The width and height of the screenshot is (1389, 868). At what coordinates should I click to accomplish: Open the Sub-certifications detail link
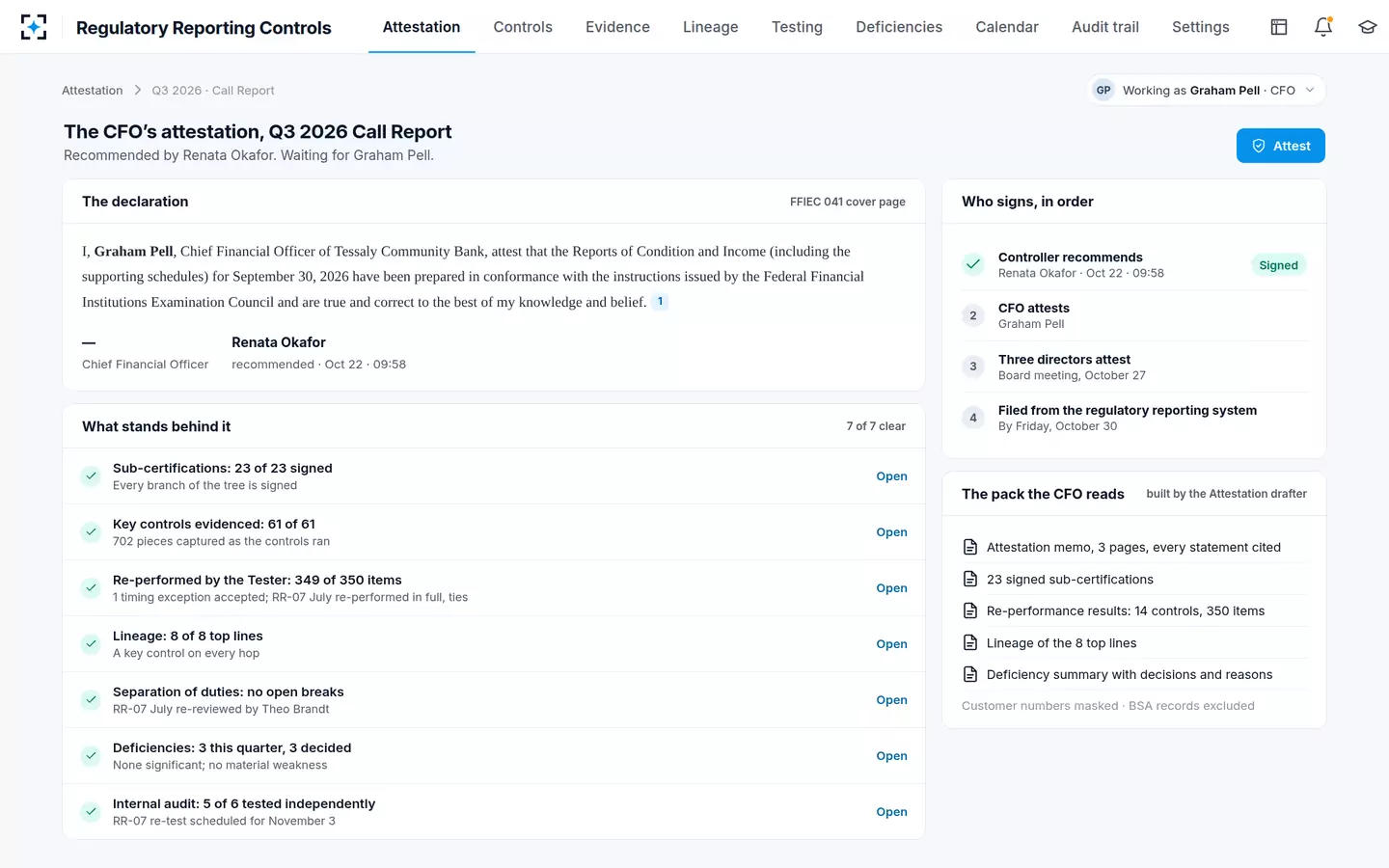click(891, 476)
